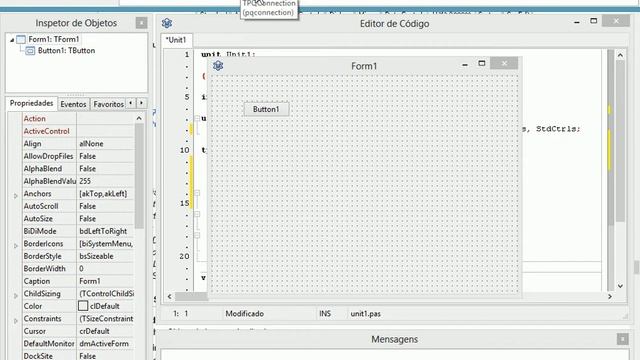Click the code editor scroll-down arrow

click(x=620, y=286)
